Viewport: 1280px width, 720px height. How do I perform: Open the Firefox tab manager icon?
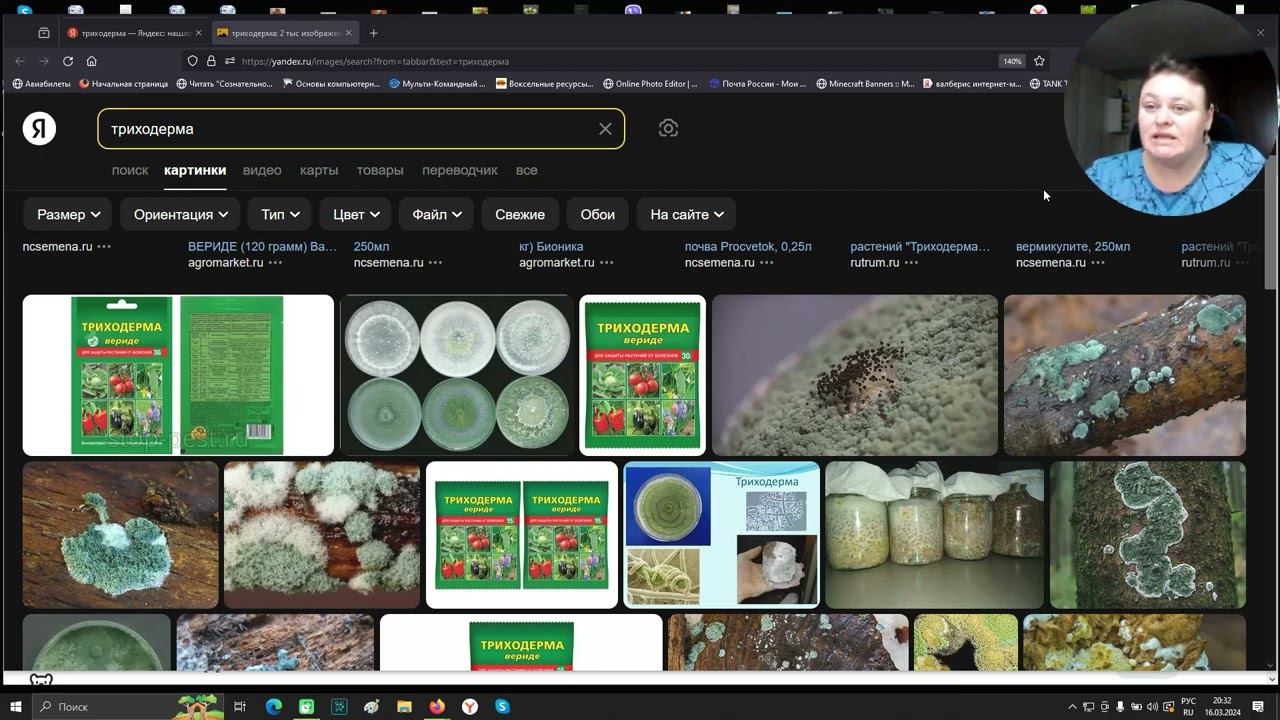pos(44,33)
